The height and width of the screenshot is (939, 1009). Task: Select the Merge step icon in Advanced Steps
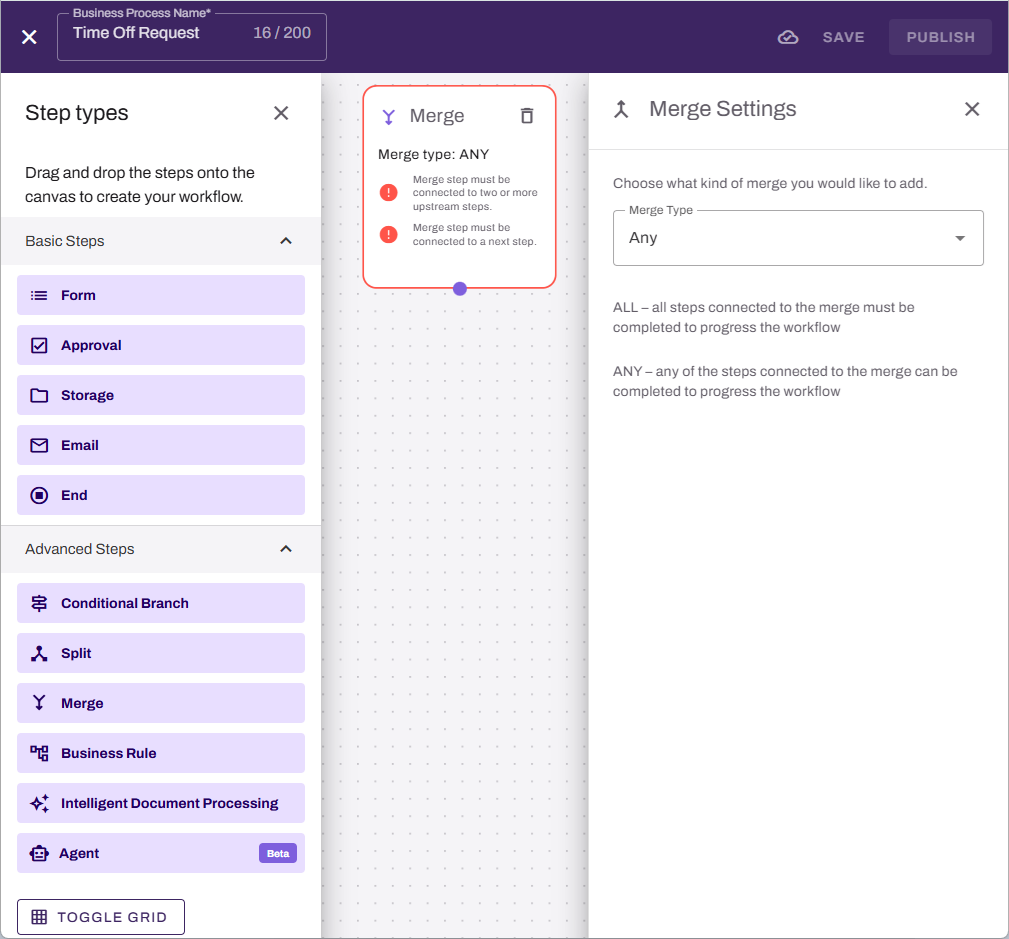coord(39,703)
